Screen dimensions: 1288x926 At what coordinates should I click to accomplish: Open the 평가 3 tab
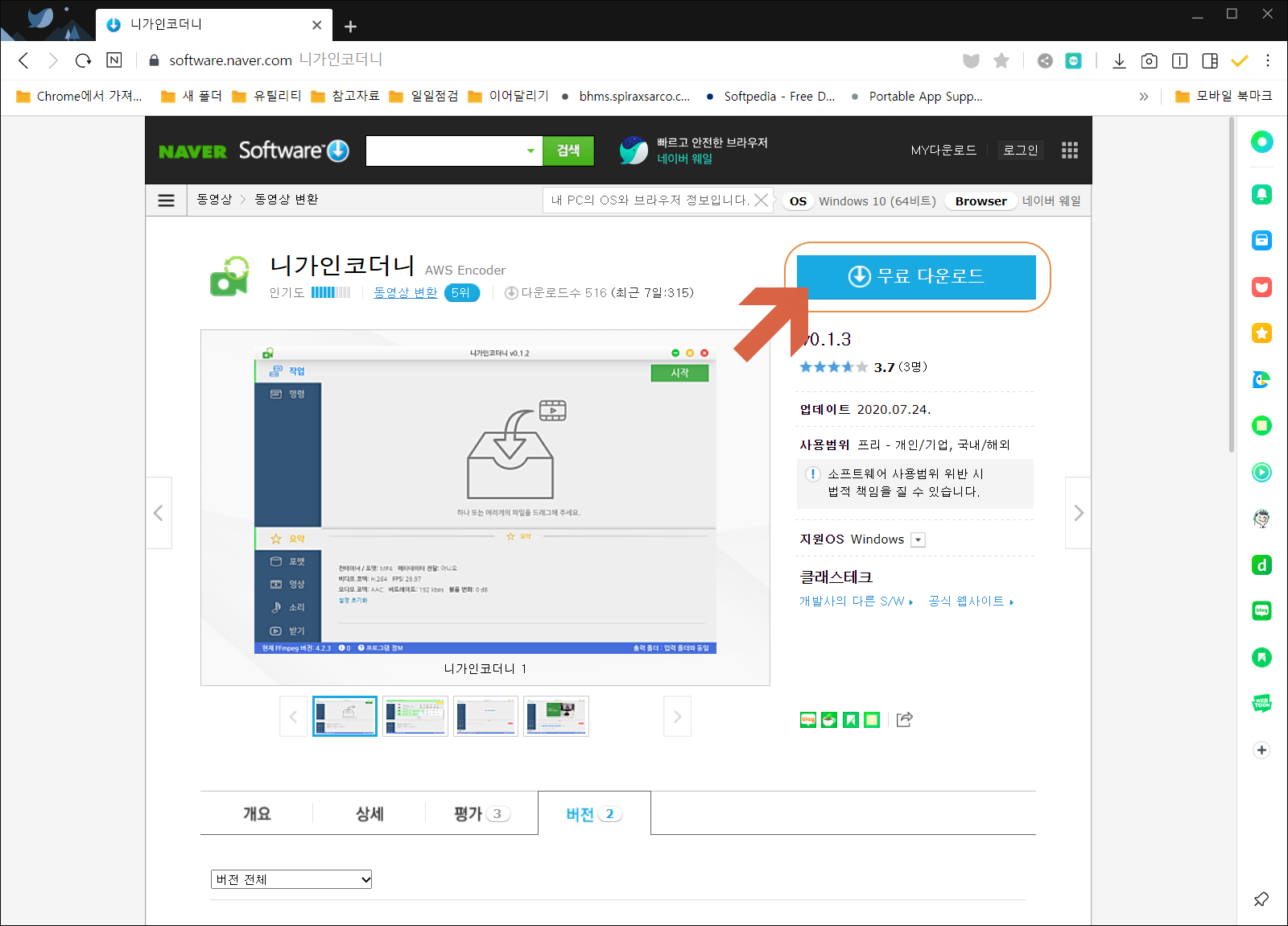pyautogui.click(x=481, y=813)
